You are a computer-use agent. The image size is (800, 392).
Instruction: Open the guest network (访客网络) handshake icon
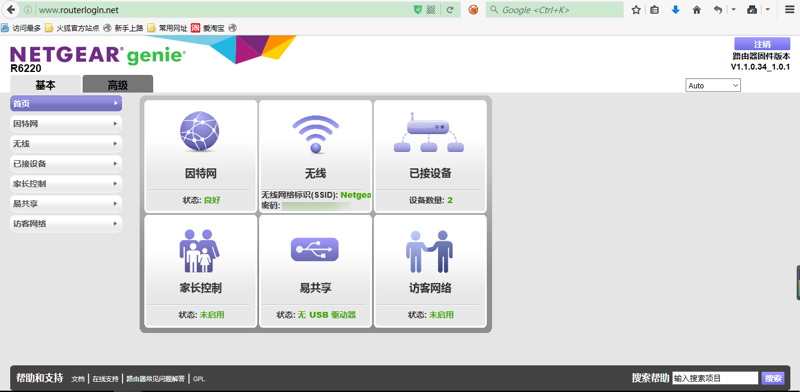(x=430, y=252)
